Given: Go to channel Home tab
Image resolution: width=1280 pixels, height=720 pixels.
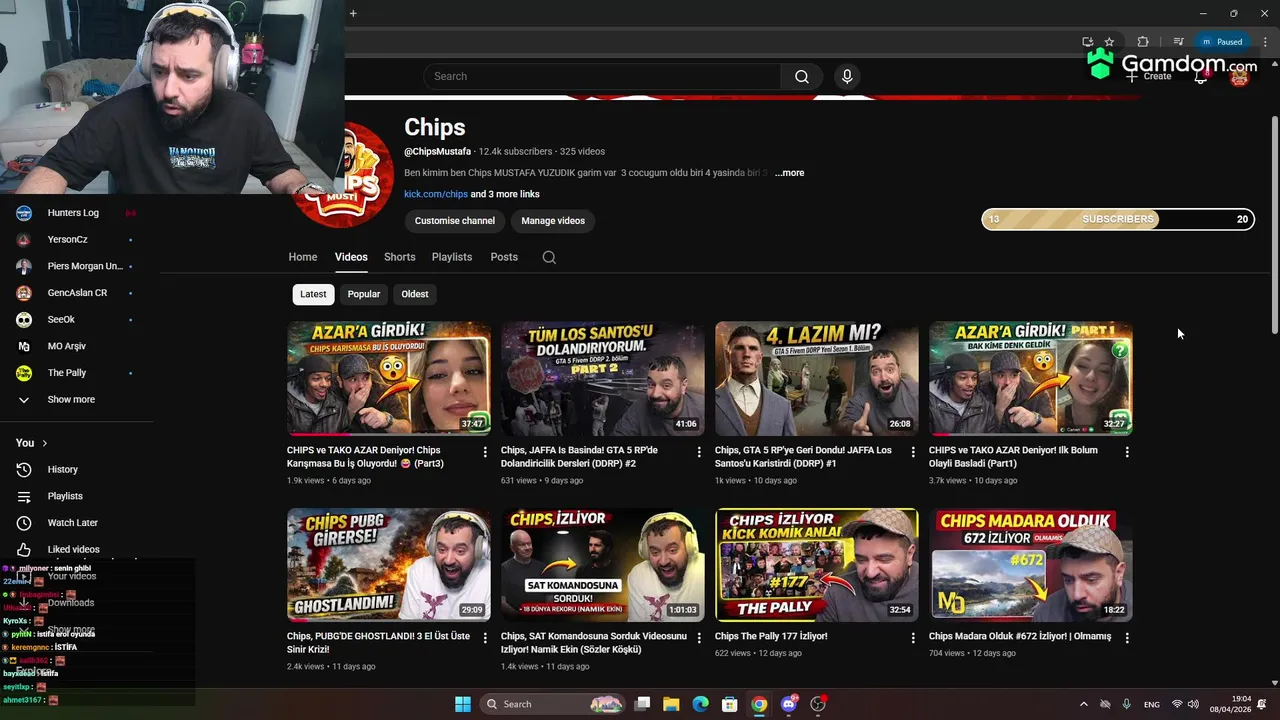Looking at the screenshot, I should tap(303, 257).
